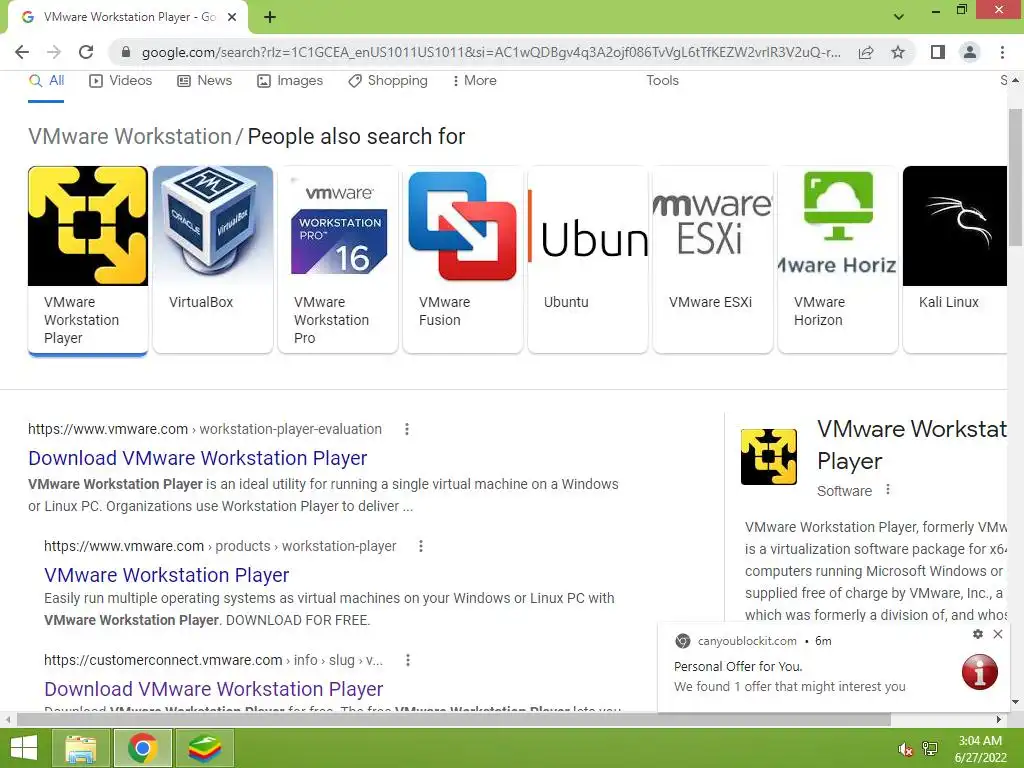Screen dimensions: 1024x768
Task: View the site lock icon info
Action: [126, 52]
